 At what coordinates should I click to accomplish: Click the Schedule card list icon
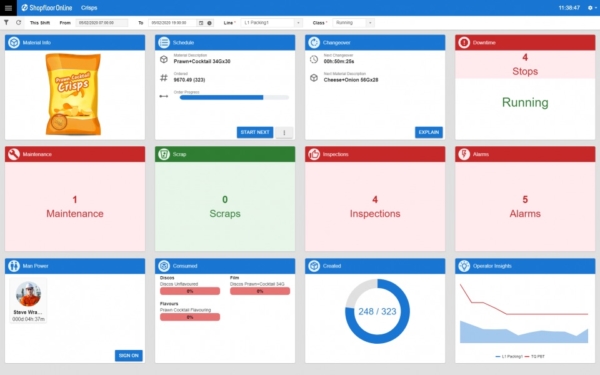click(x=164, y=42)
